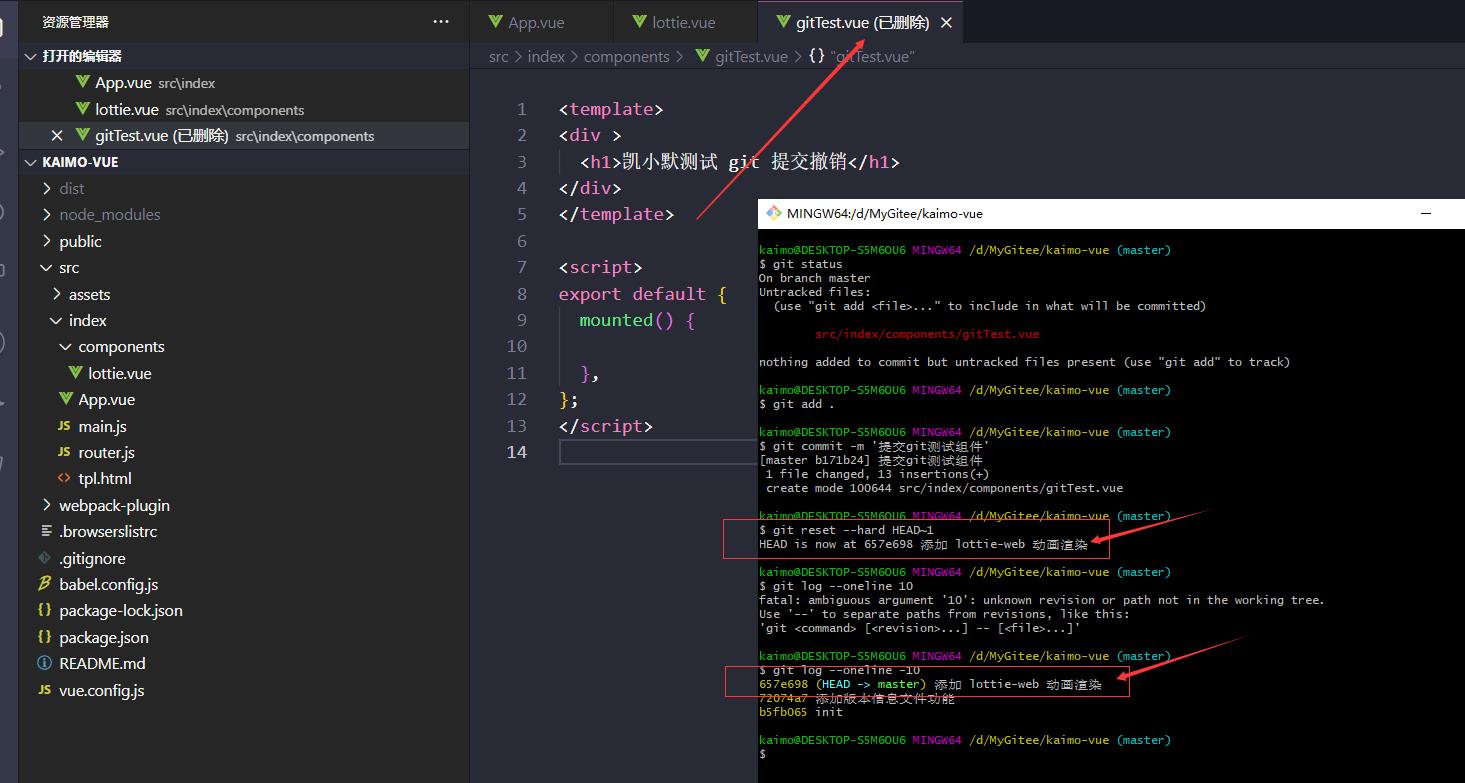Click the braces icon beside package.json
Image resolution: width=1465 pixels, height=783 pixels.
pyautogui.click(x=44, y=637)
